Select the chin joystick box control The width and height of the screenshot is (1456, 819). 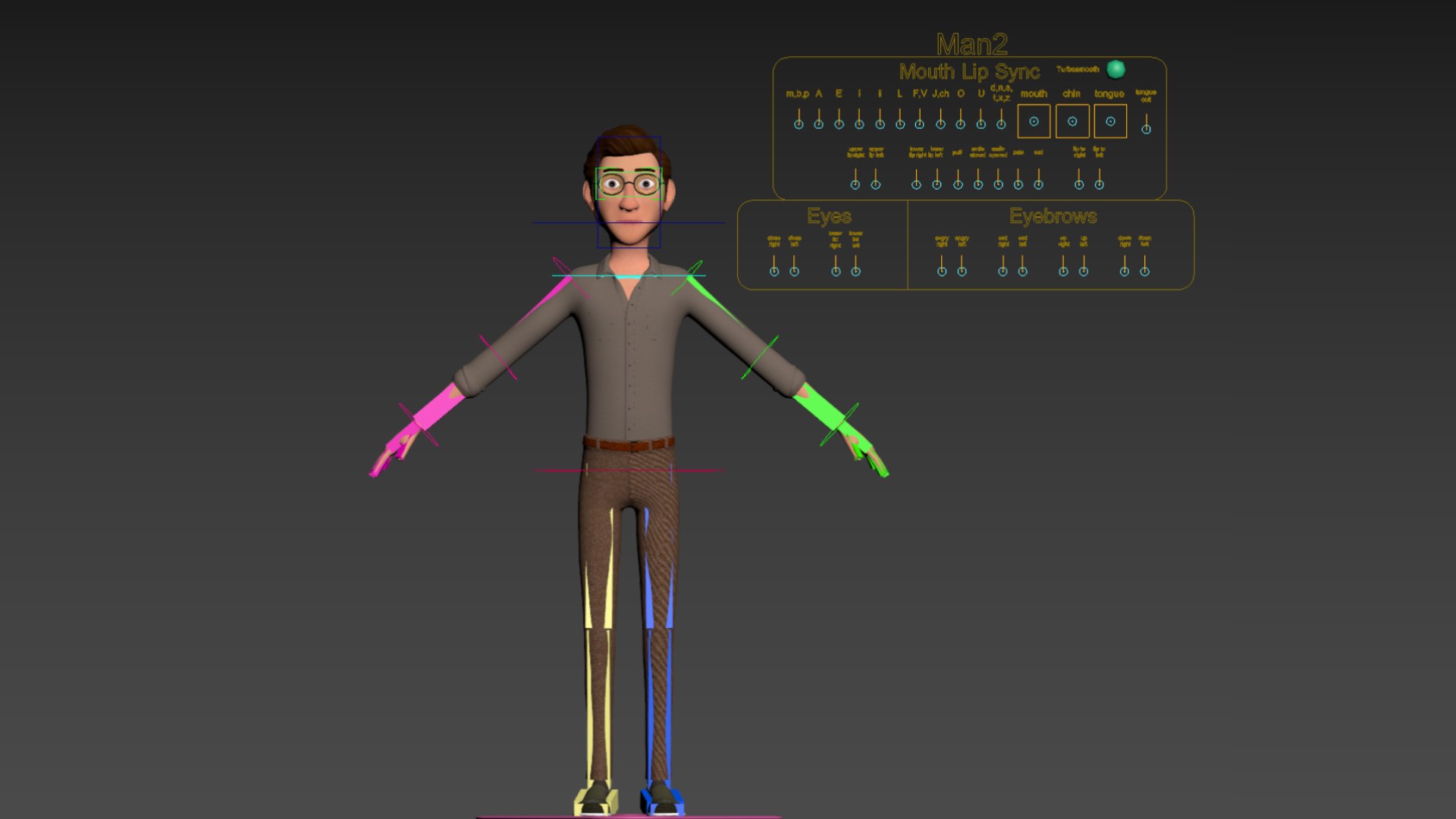click(x=1072, y=121)
